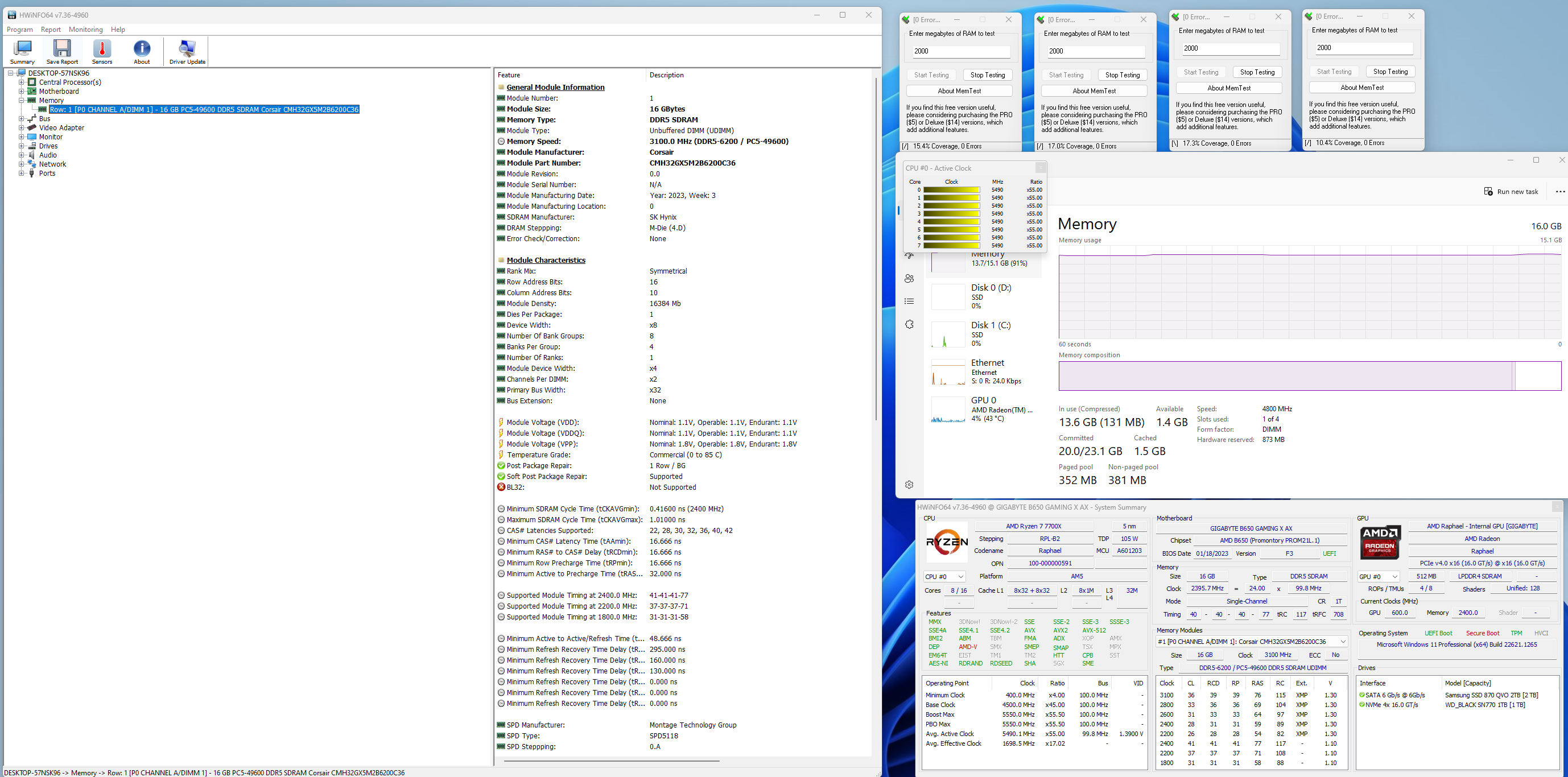Screen dimensions: 1568x777
Task: Open the Summary toolbar icon in HWiNFO64
Action: (23, 52)
